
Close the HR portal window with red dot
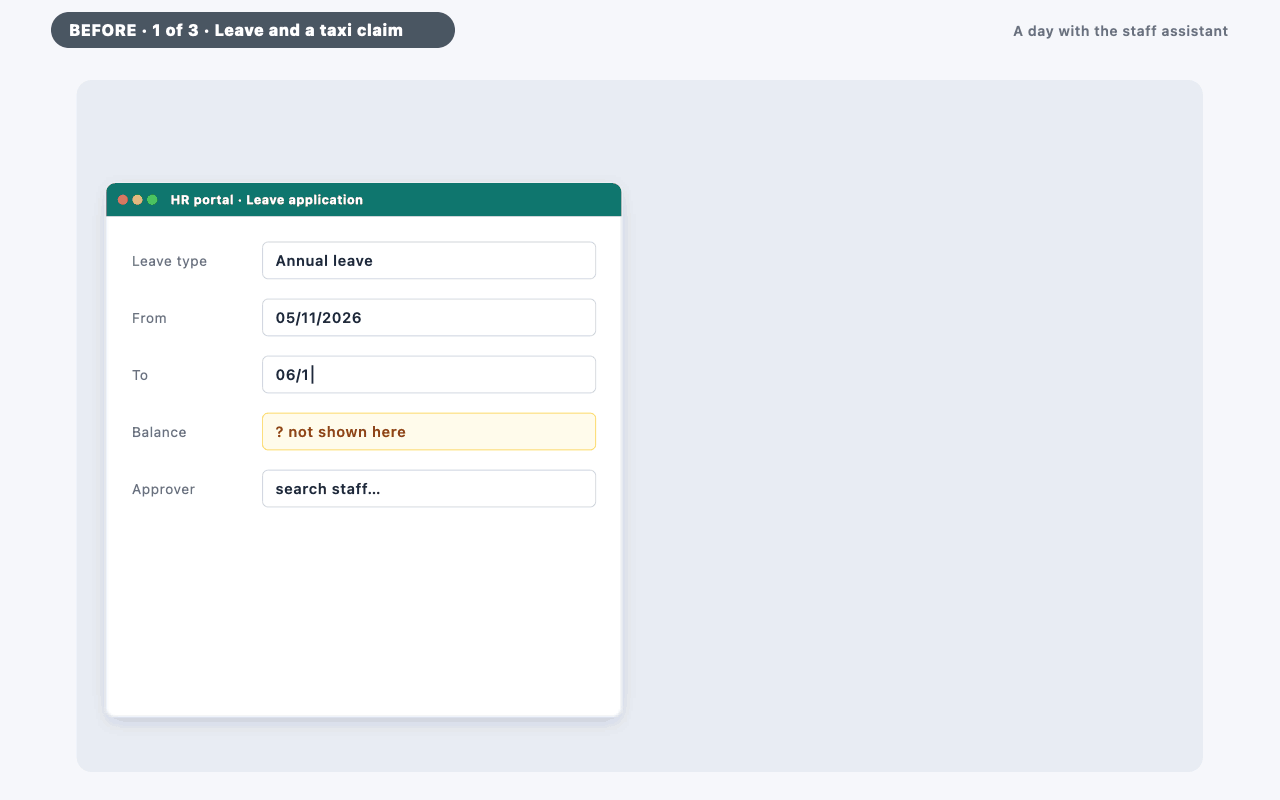pos(123,200)
